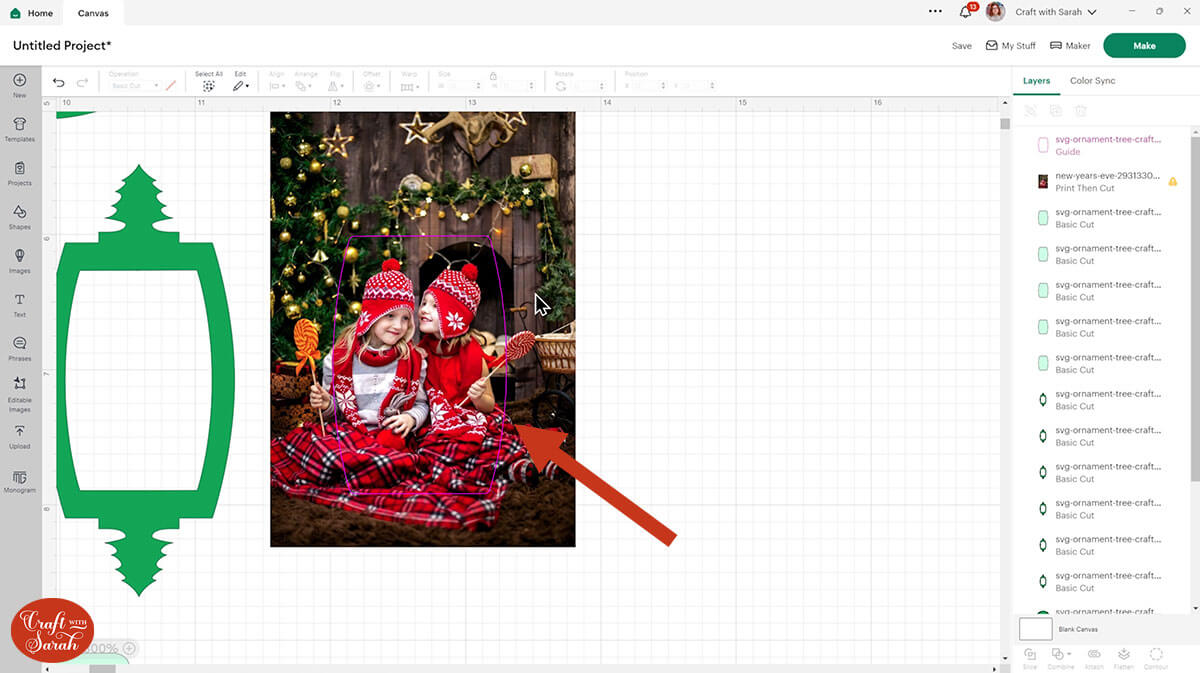Select the Guide layer in Layers panel

click(x=1104, y=145)
